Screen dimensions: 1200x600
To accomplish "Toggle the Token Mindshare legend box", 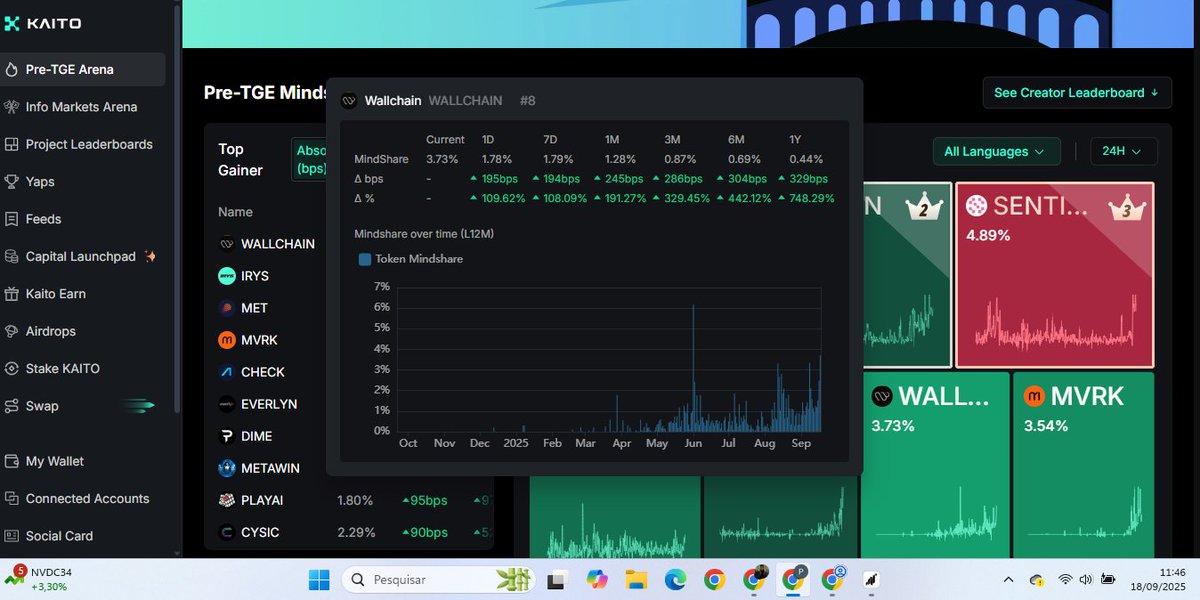I will [x=365, y=259].
